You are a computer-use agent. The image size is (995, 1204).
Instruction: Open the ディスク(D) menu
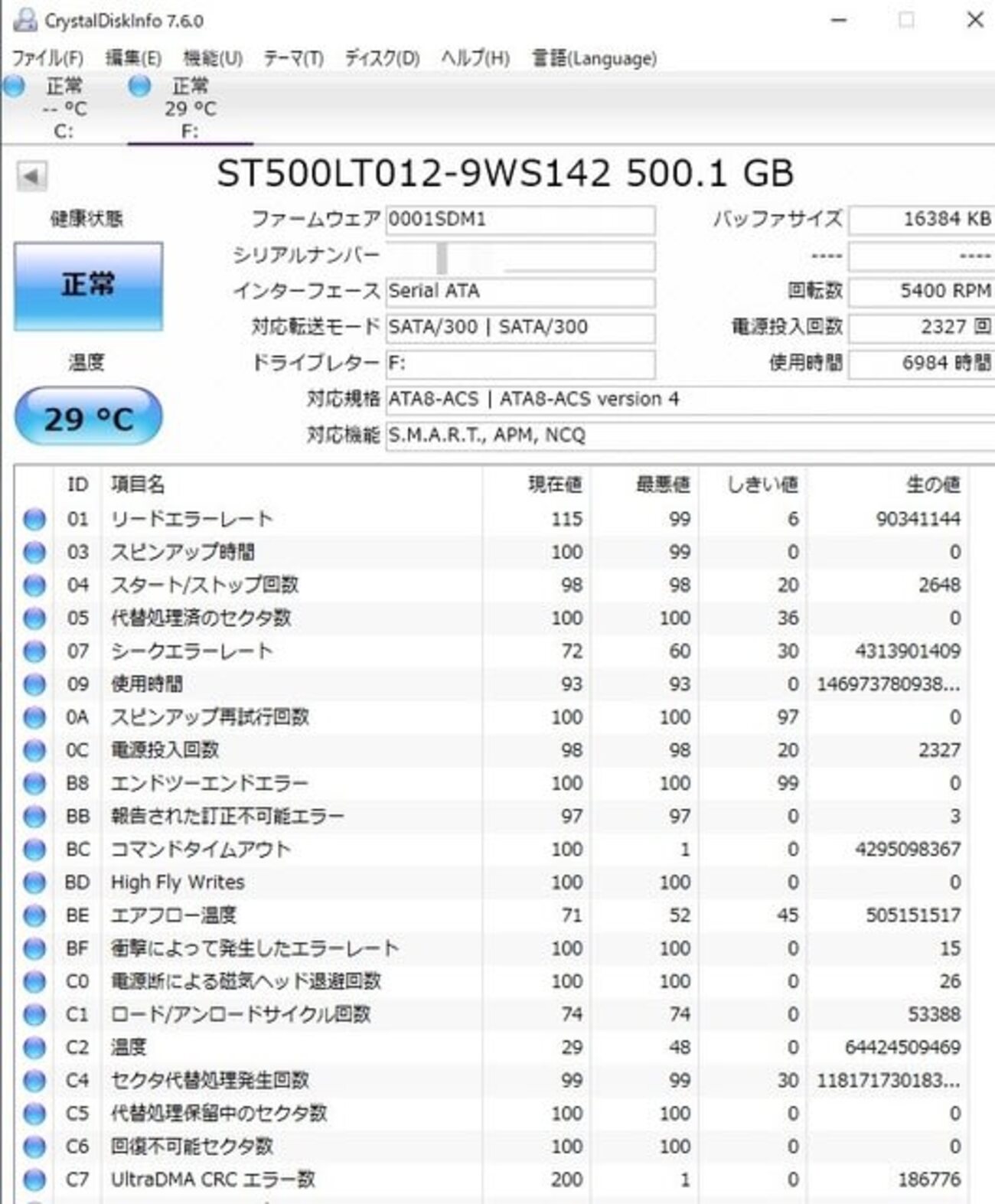coord(382,58)
